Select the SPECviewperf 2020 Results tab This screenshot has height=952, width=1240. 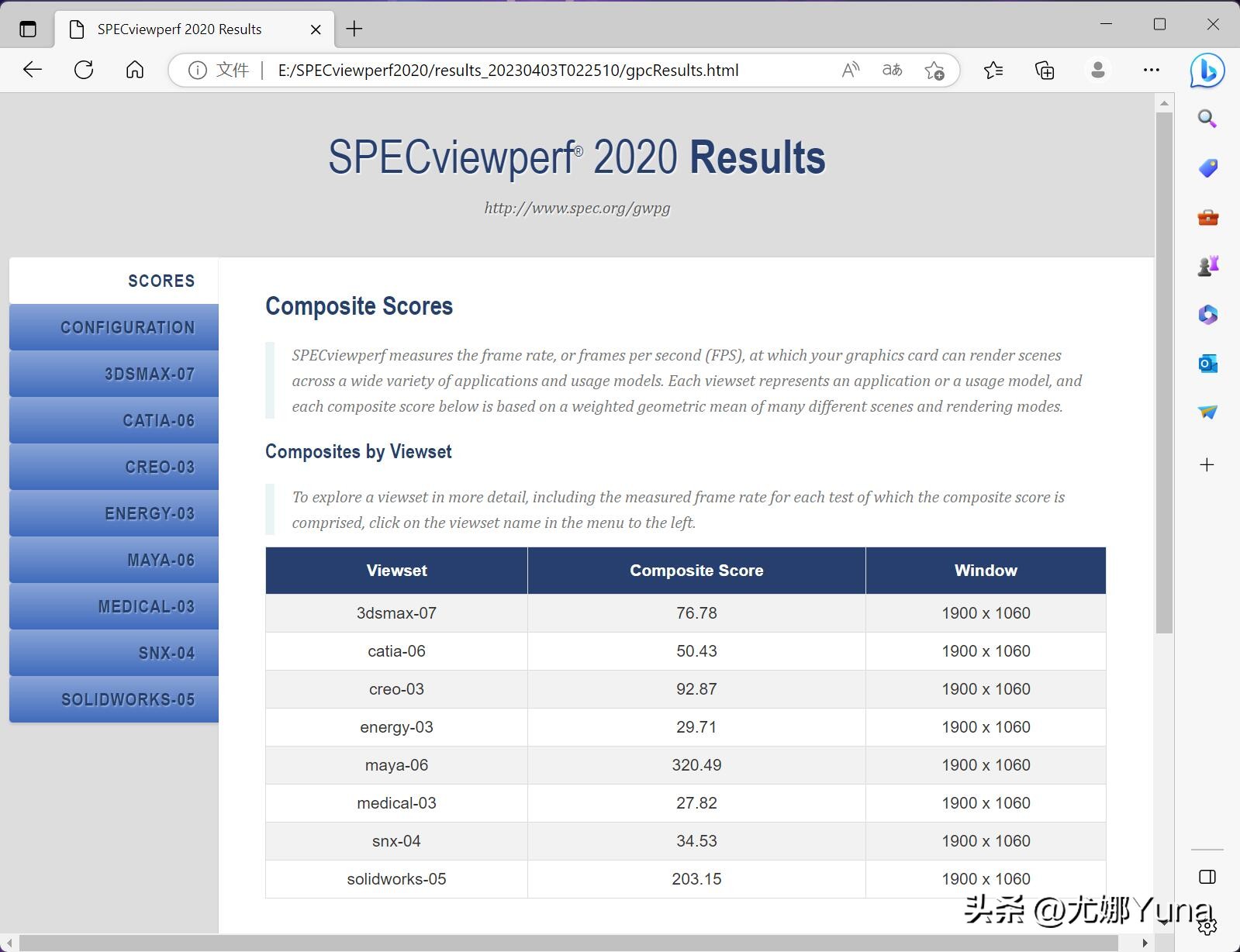[x=195, y=29]
